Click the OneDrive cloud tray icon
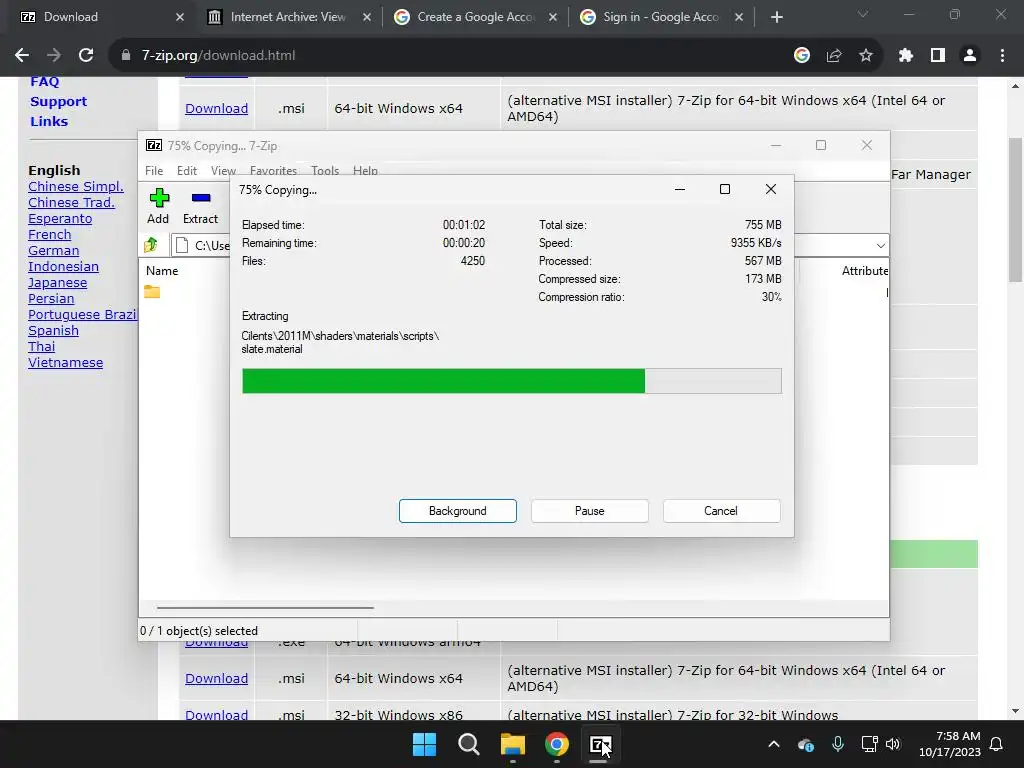 tap(806, 744)
